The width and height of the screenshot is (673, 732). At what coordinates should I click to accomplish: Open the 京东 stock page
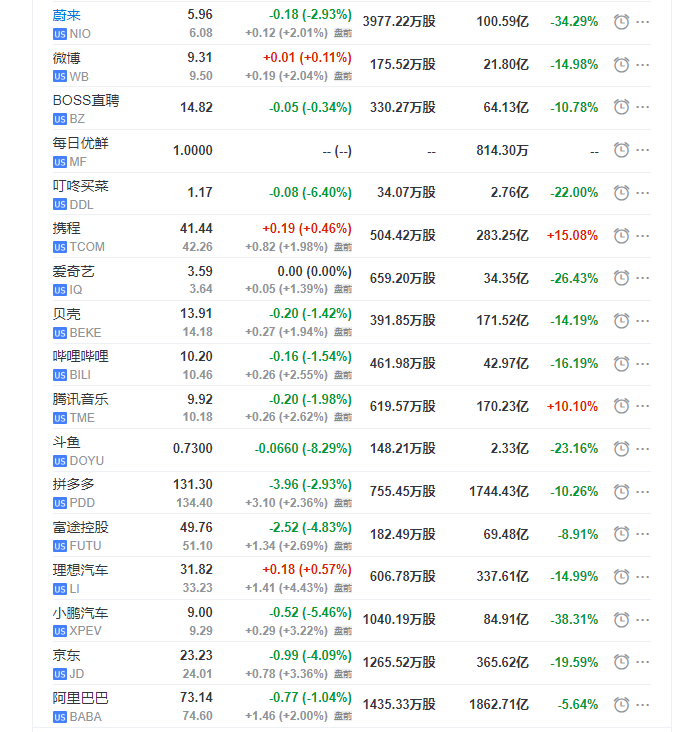(66, 655)
